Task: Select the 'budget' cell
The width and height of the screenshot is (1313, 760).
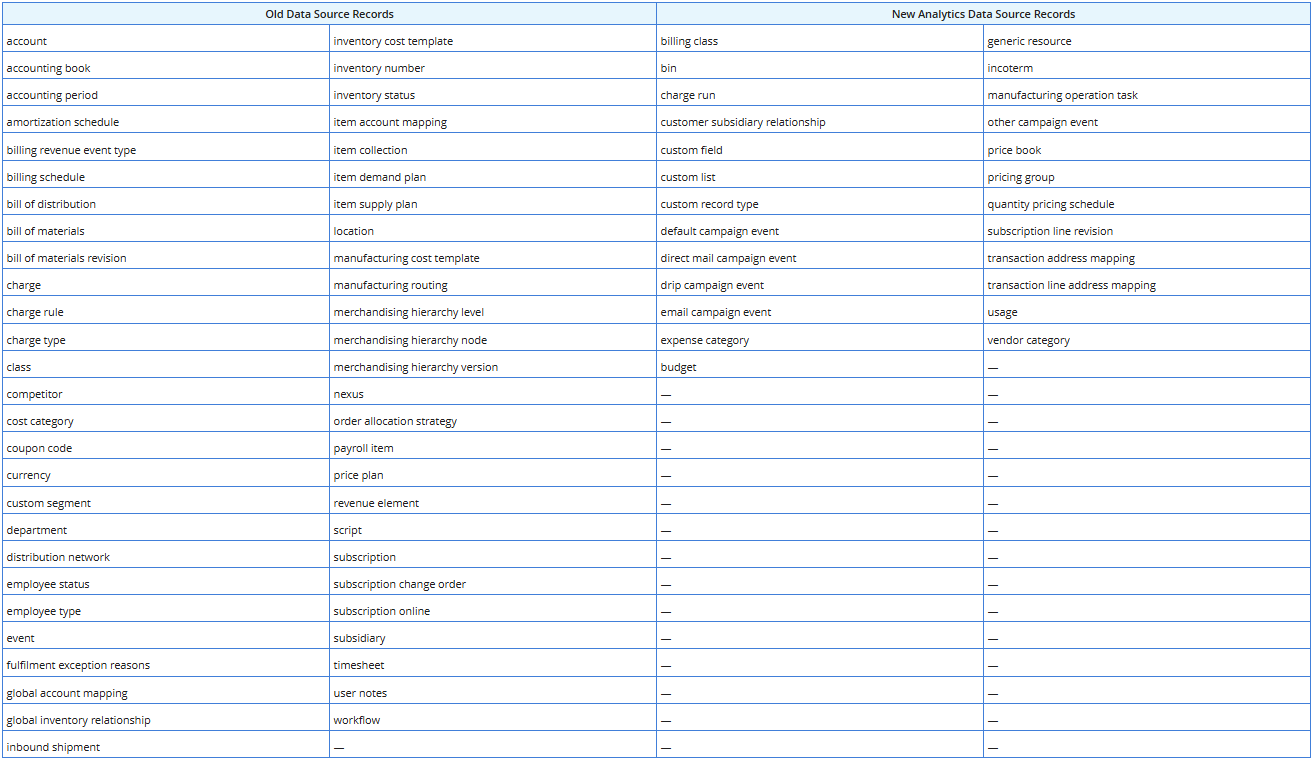Action: click(x=678, y=367)
